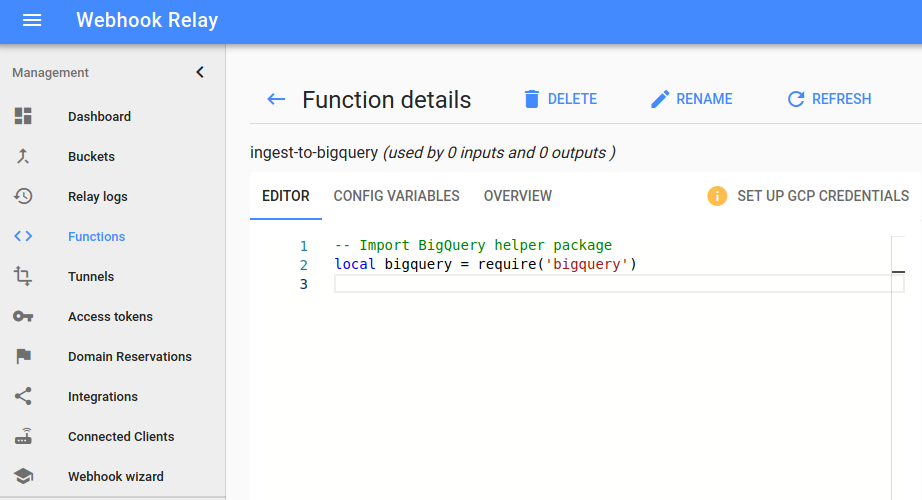
Task: Open Webhook wizard in the sidebar
Action: (115, 476)
